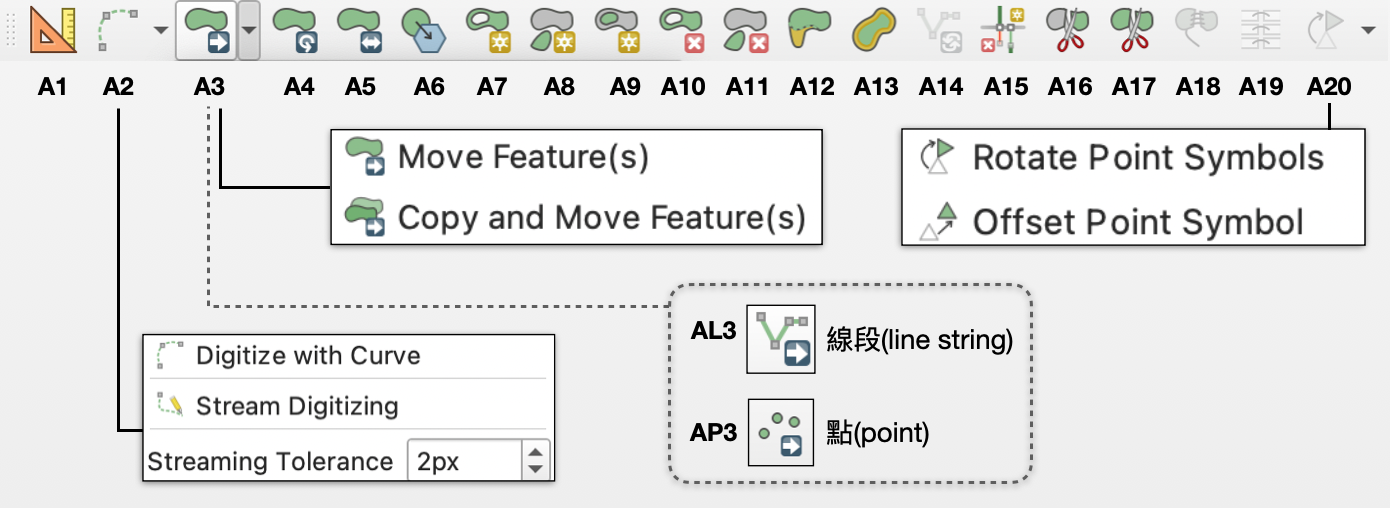Open the dropdown arrow beside Move Feature
The height and width of the screenshot is (508, 1390).
[249, 30]
